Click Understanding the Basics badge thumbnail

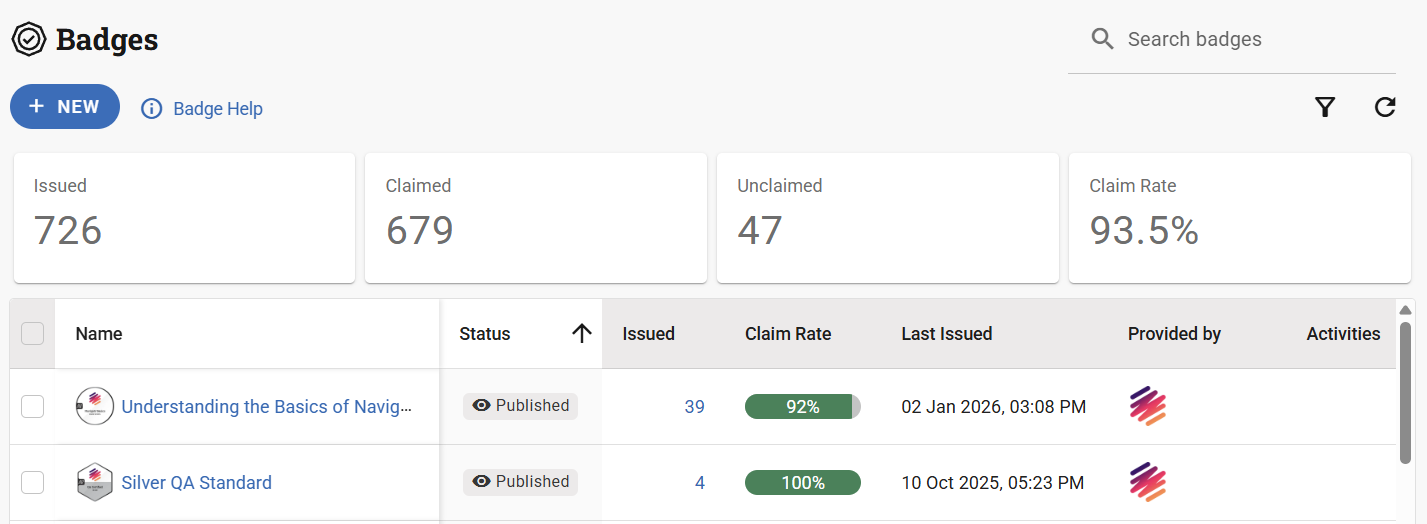coord(94,407)
